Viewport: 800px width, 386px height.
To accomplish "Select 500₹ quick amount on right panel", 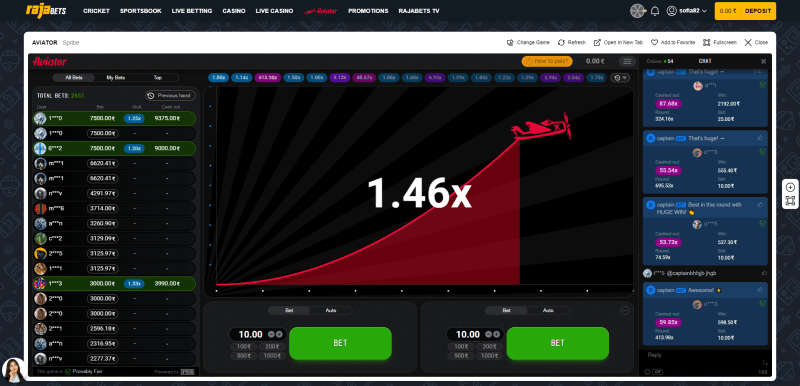I will click(460, 356).
